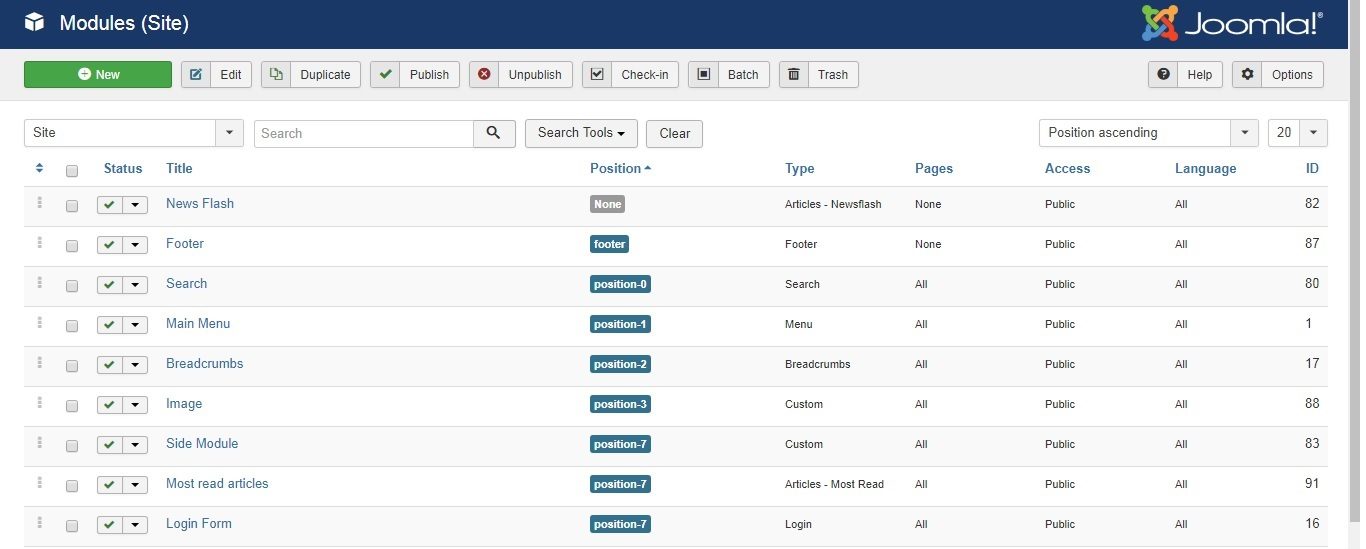The image size is (1366, 549).
Task: Click the Publish checkmark toolbar button
Action: point(415,74)
